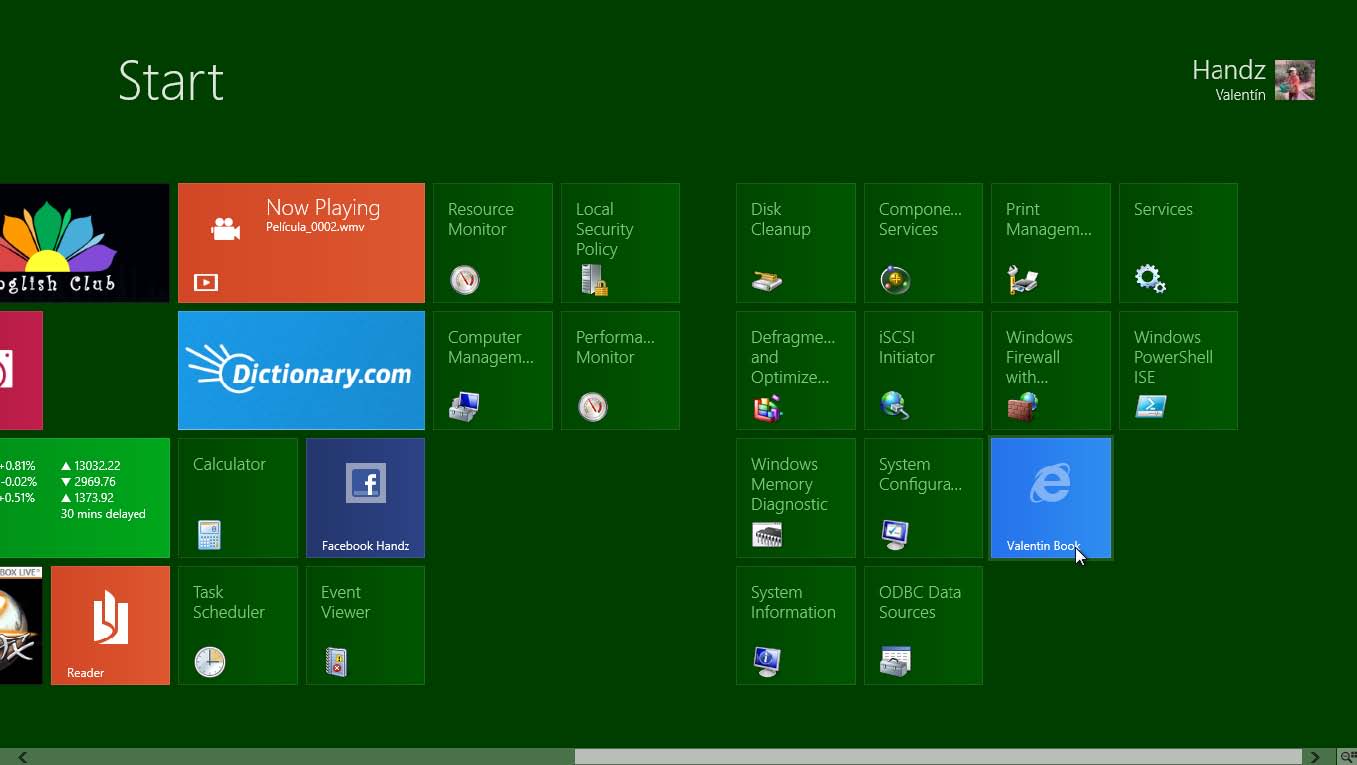The height and width of the screenshot is (765, 1357).
Task: Open the Task Scheduler clock tile
Action: pos(237,626)
